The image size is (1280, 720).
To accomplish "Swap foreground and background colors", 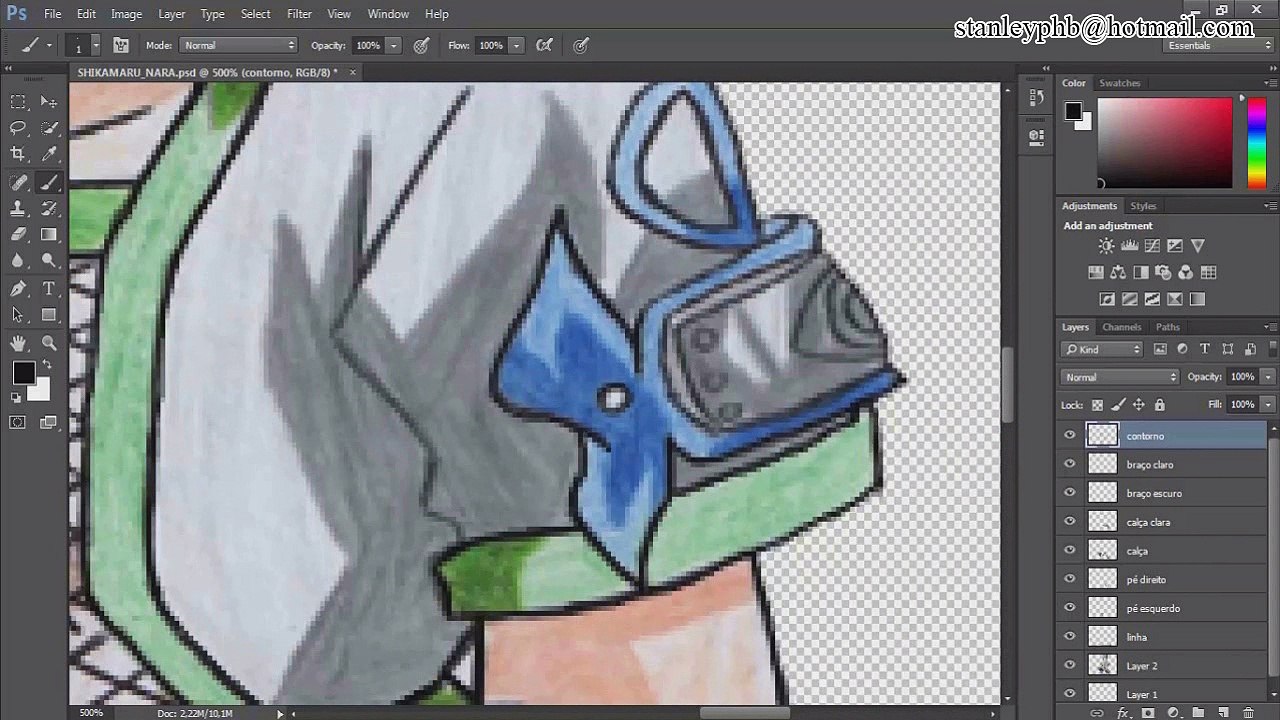I will pos(46,364).
